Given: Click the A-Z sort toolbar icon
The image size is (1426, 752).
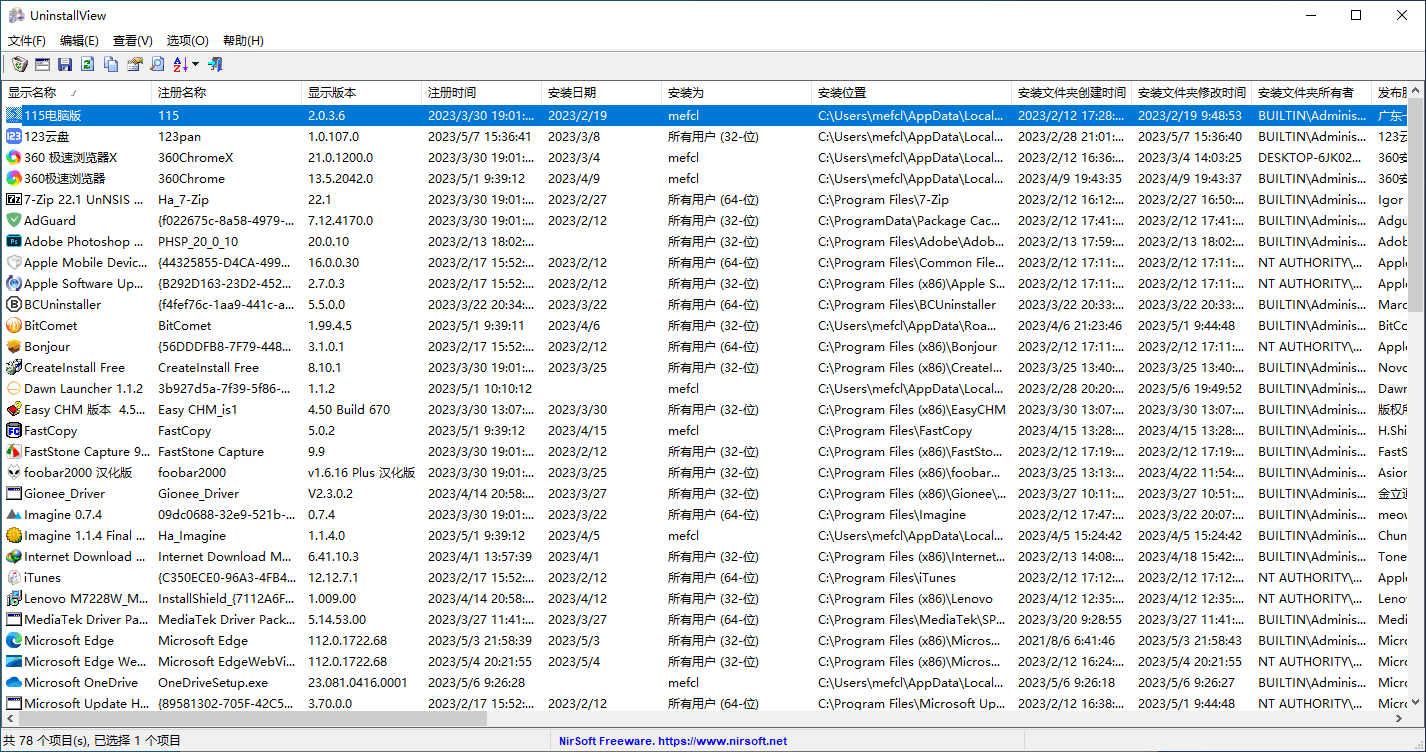Looking at the screenshot, I should 180,64.
